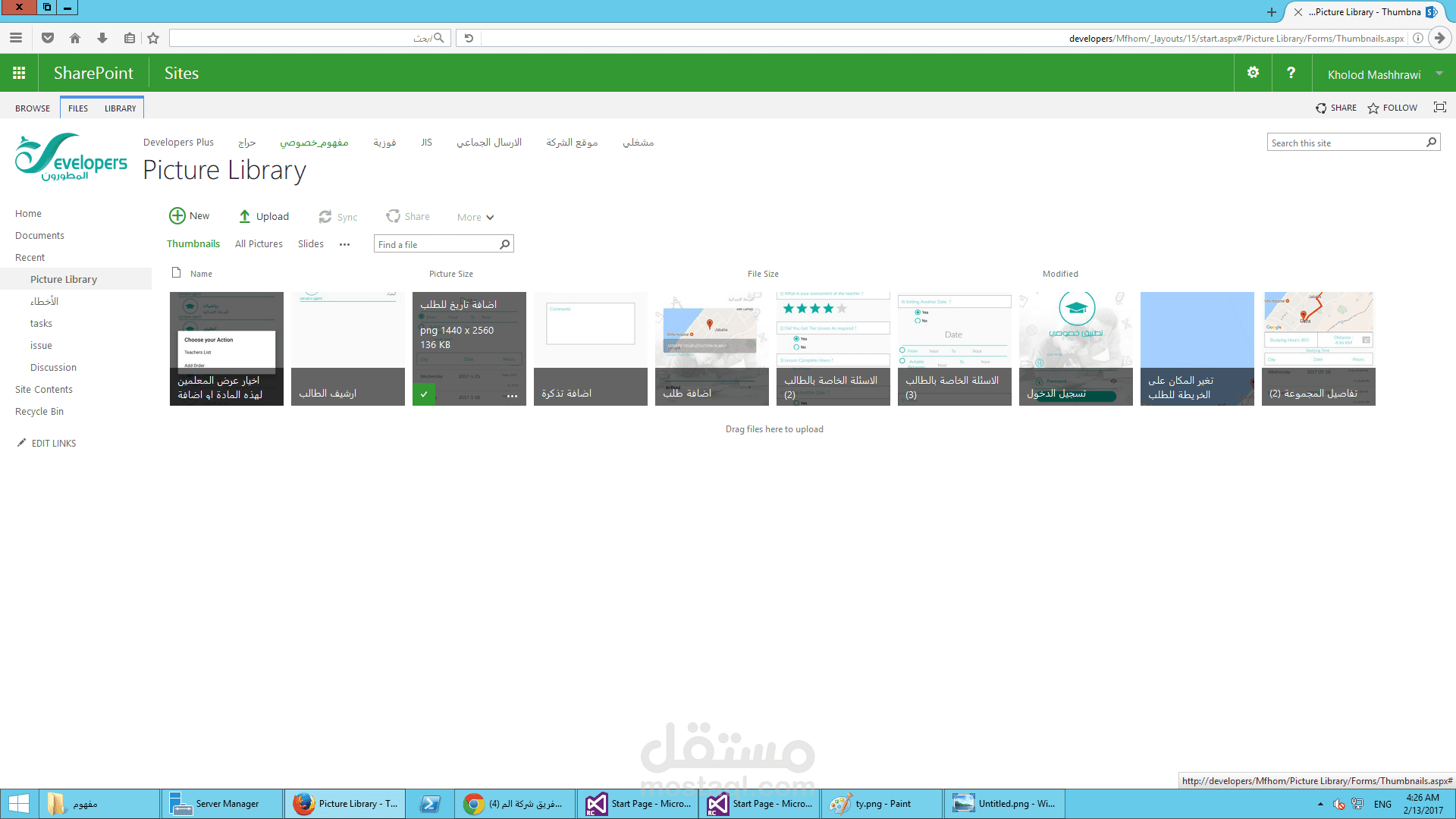Open the SharePoint app launcher grid
This screenshot has width=1456, height=819.
(x=19, y=73)
